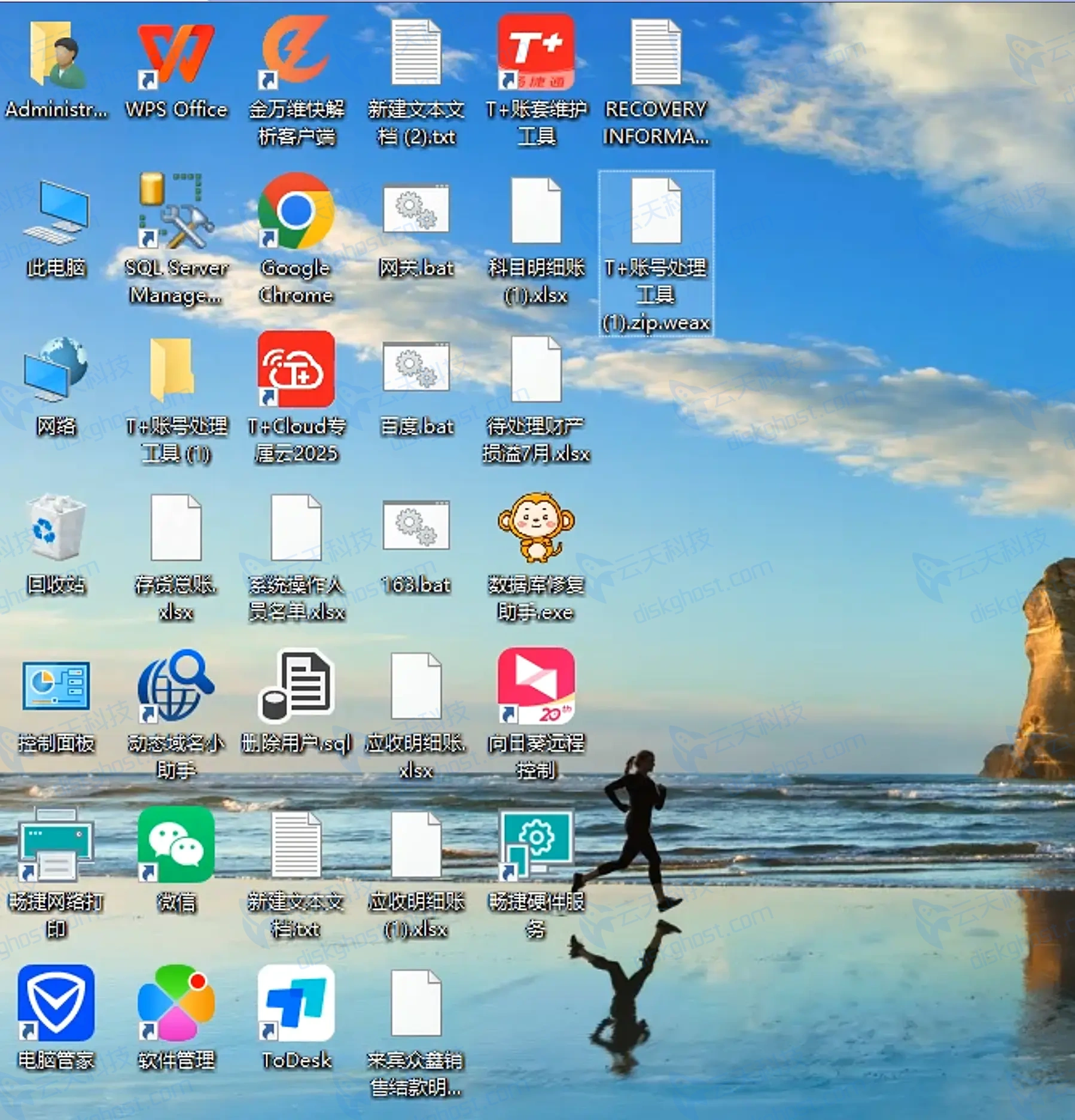Select the 应收明细账 (1).xlsx file

416,845
